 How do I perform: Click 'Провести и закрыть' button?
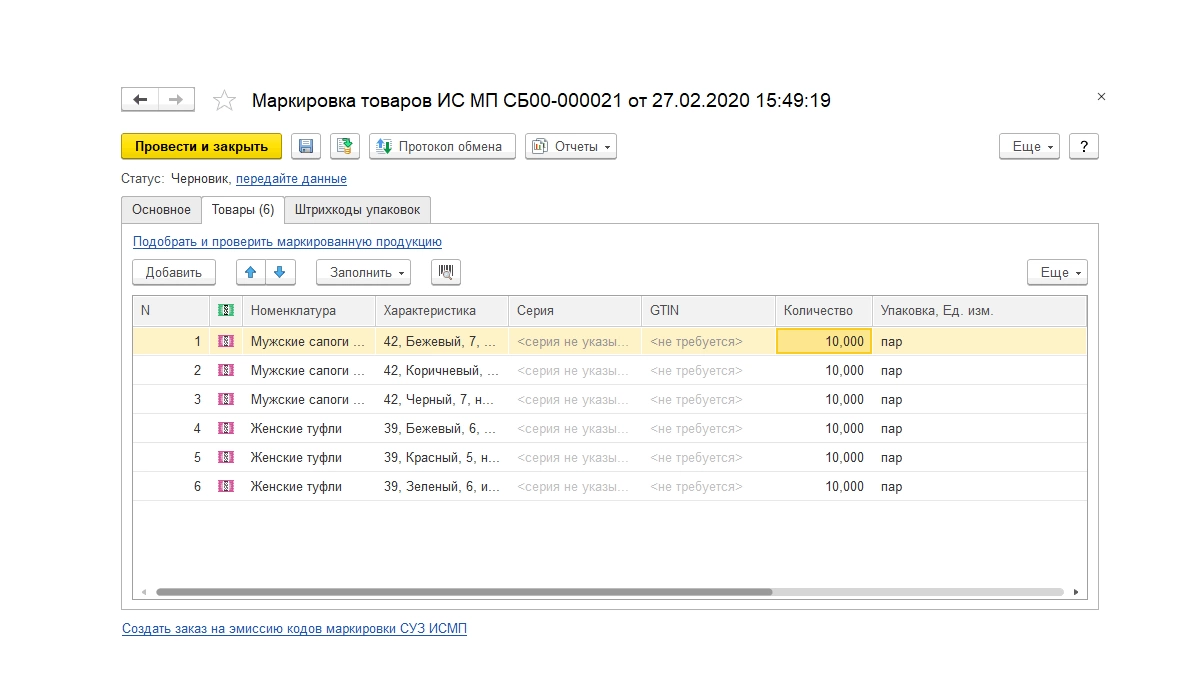(202, 146)
